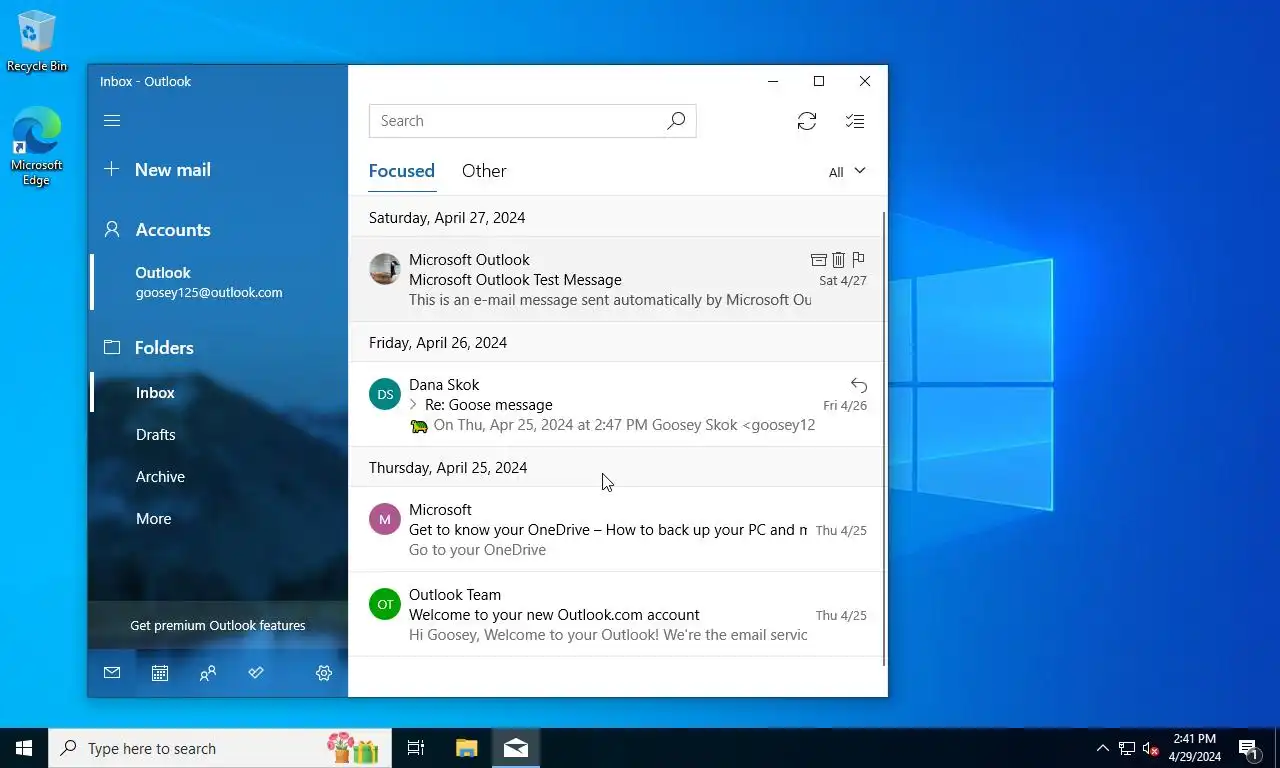The width and height of the screenshot is (1280, 768).
Task: Click the Saturday, April 27, 2024 header
Action: click(x=447, y=218)
